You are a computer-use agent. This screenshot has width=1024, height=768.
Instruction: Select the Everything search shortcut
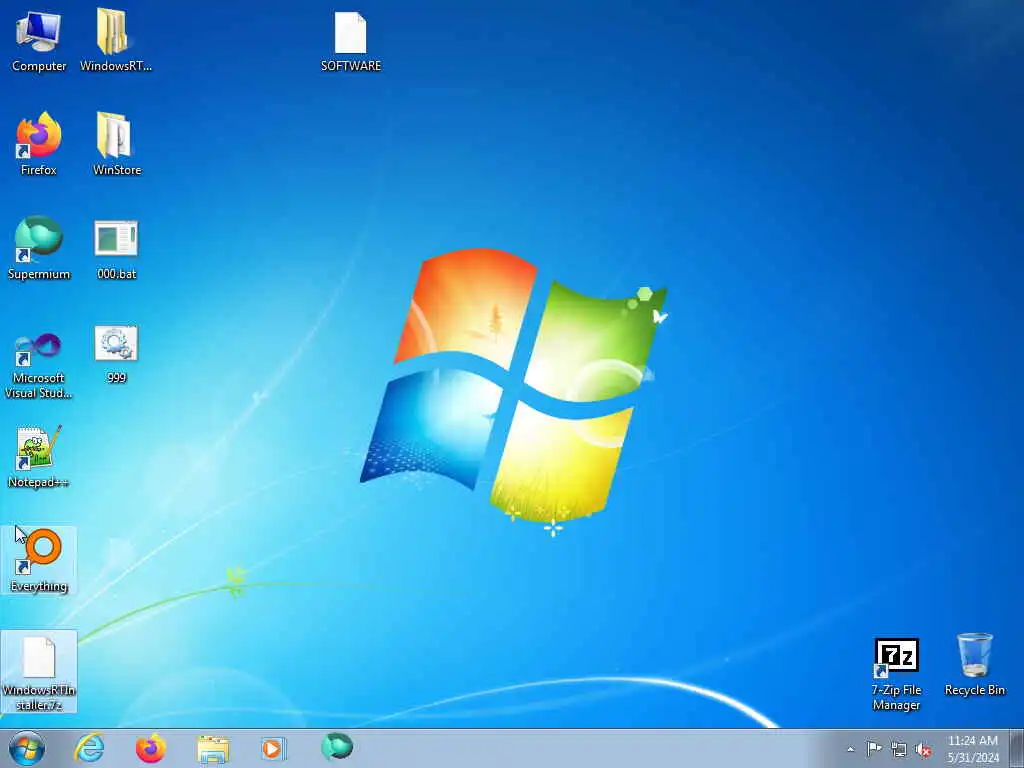click(x=39, y=560)
